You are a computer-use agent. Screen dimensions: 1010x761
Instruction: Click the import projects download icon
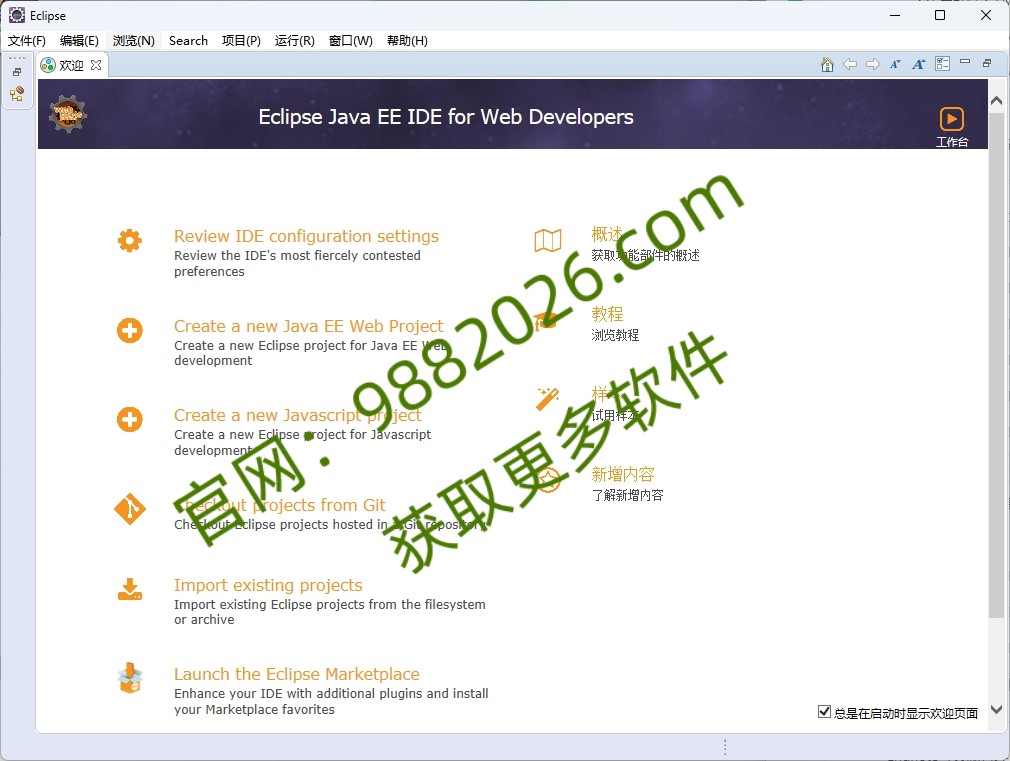pos(129,589)
